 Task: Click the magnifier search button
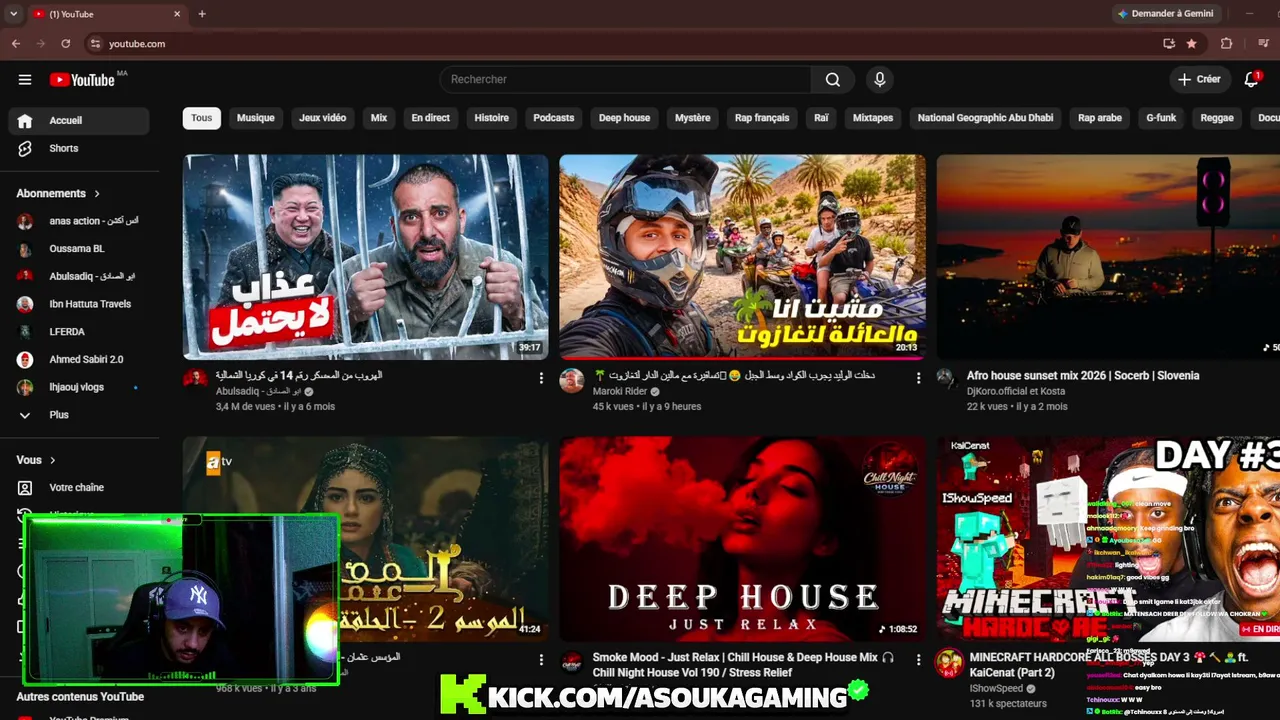pyautogui.click(x=833, y=80)
